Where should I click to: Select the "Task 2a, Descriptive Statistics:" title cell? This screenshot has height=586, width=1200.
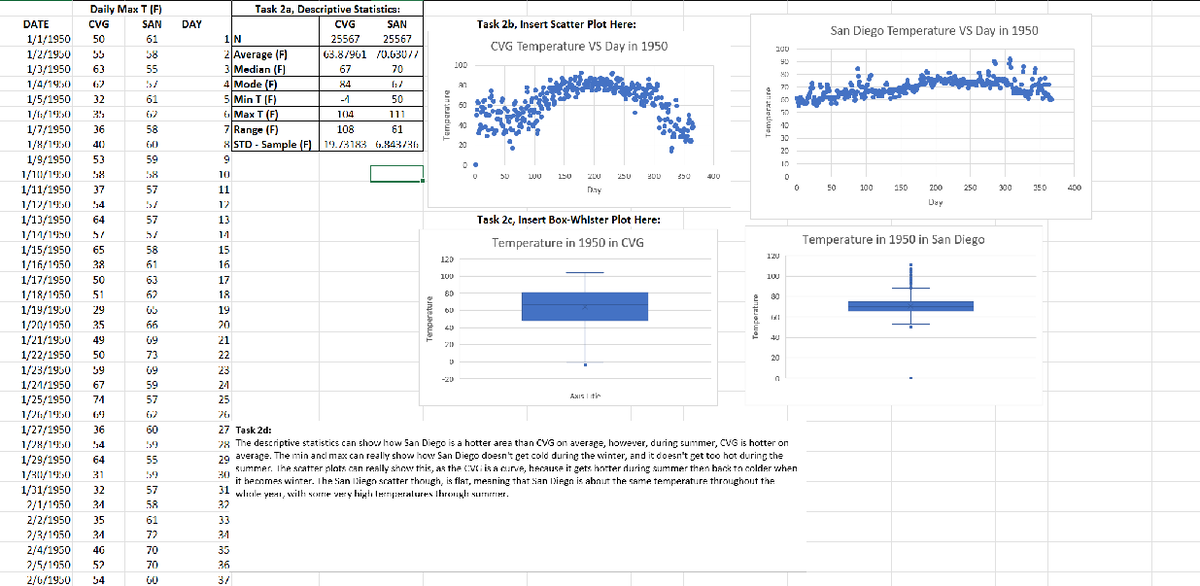click(326, 9)
